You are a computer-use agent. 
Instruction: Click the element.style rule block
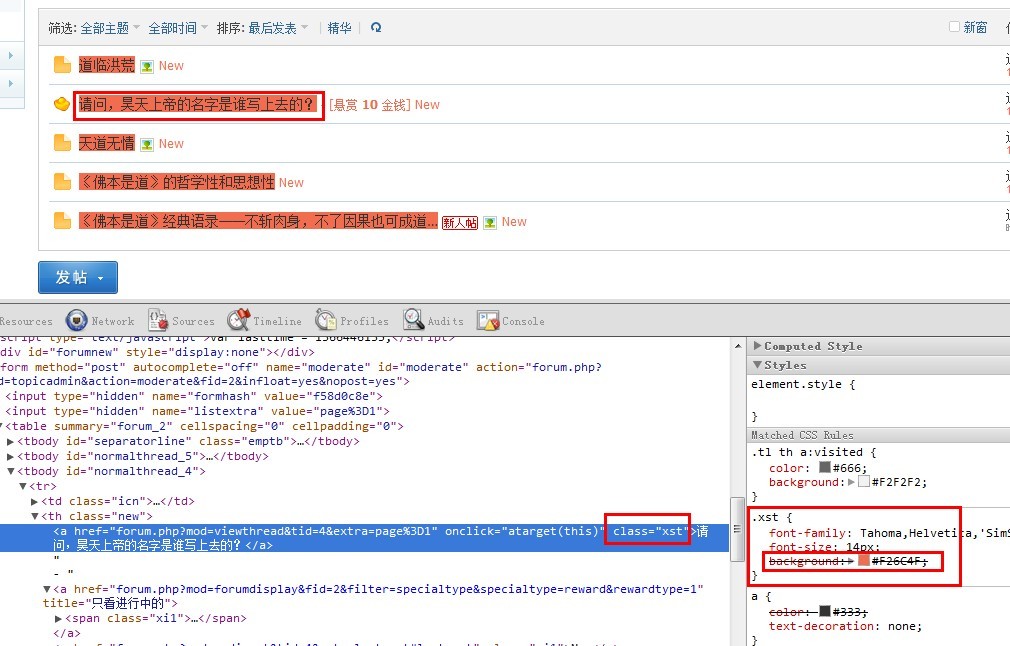(880, 399)
